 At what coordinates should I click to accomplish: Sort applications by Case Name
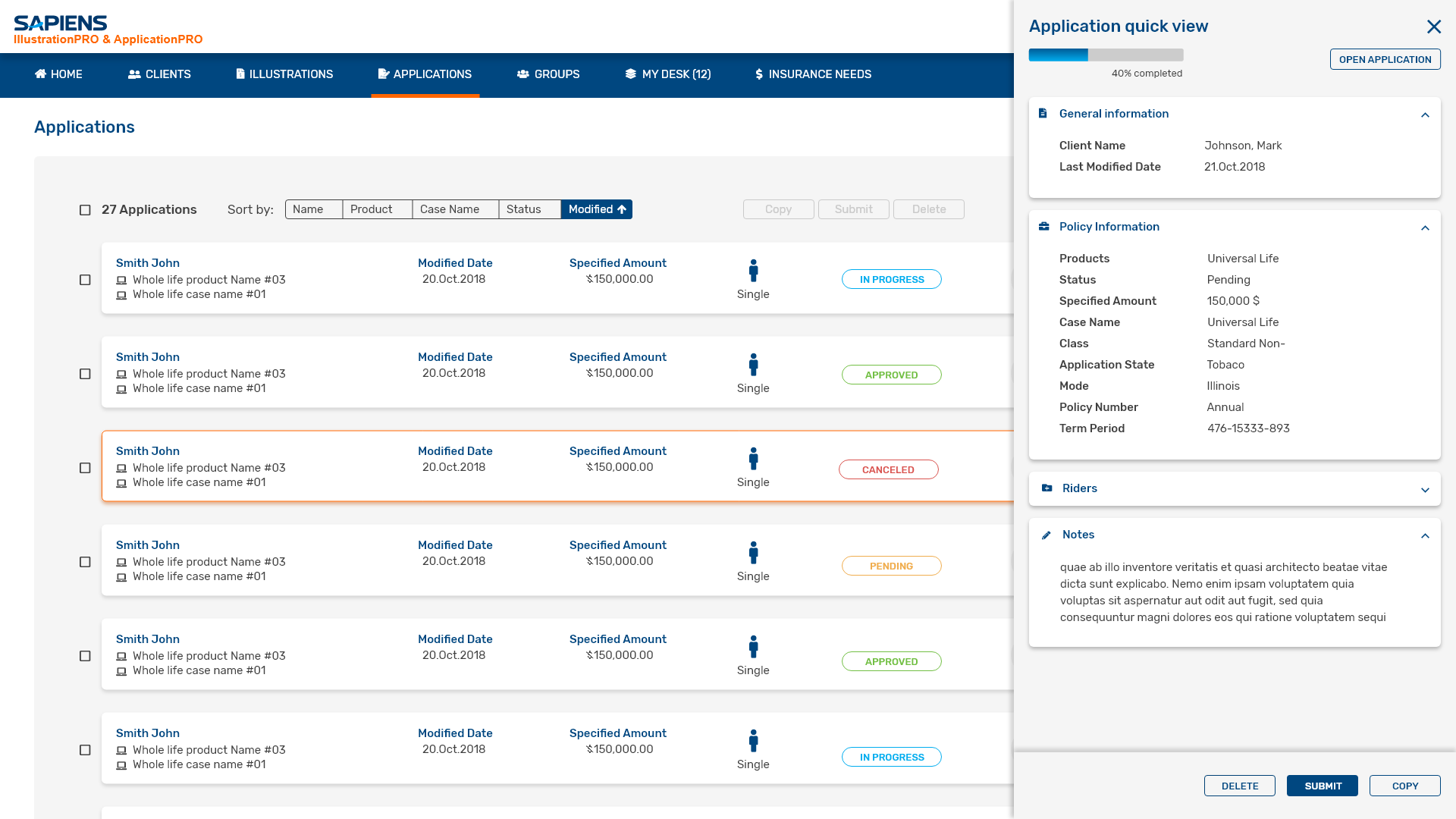454,209
